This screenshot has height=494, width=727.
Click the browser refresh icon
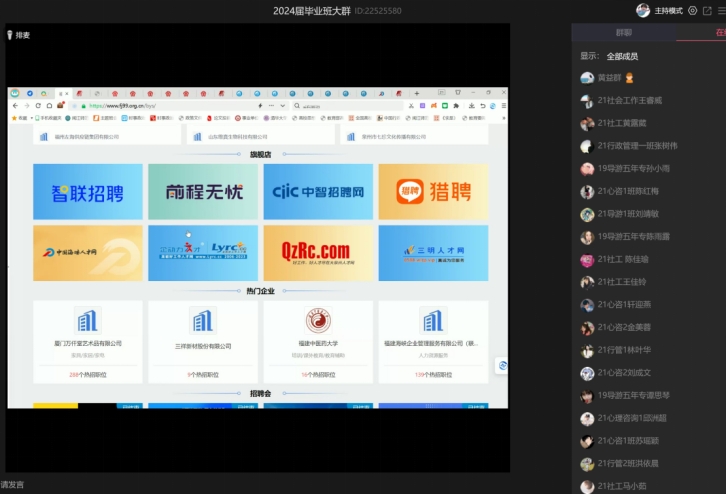38,105
